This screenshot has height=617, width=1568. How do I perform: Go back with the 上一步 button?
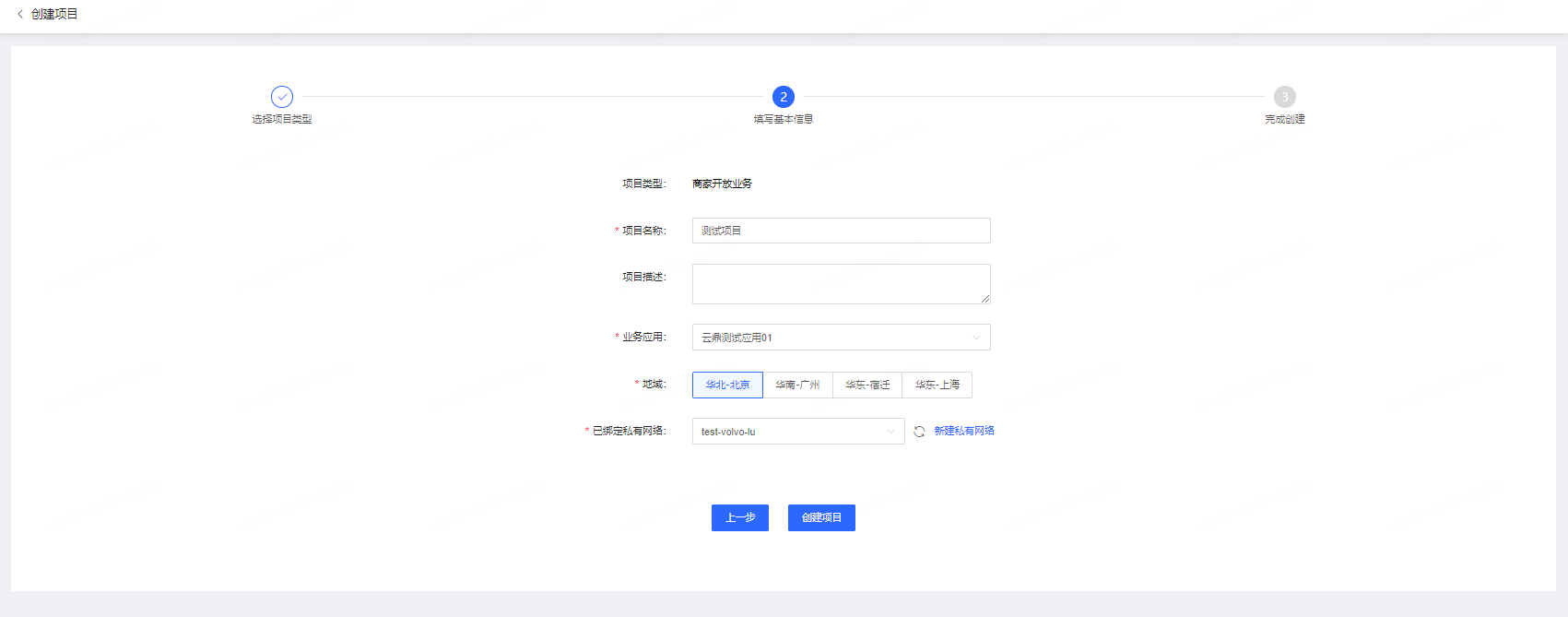point(739,517)
